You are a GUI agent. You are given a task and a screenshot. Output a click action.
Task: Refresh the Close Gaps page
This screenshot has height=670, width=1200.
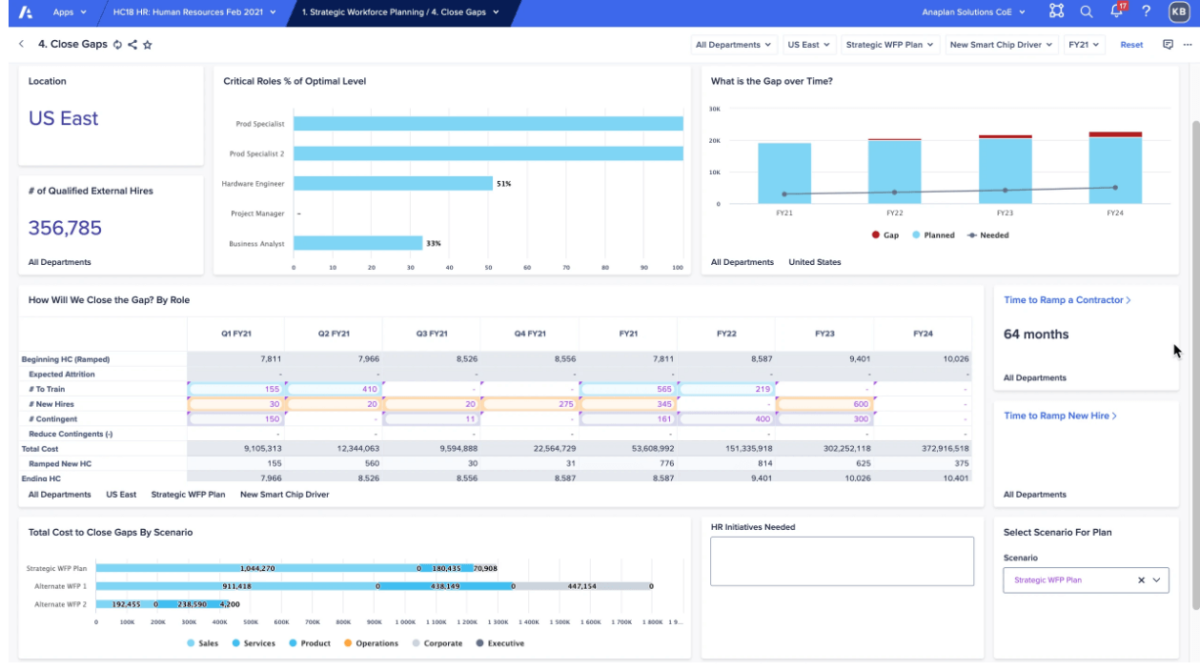[117, 45]
